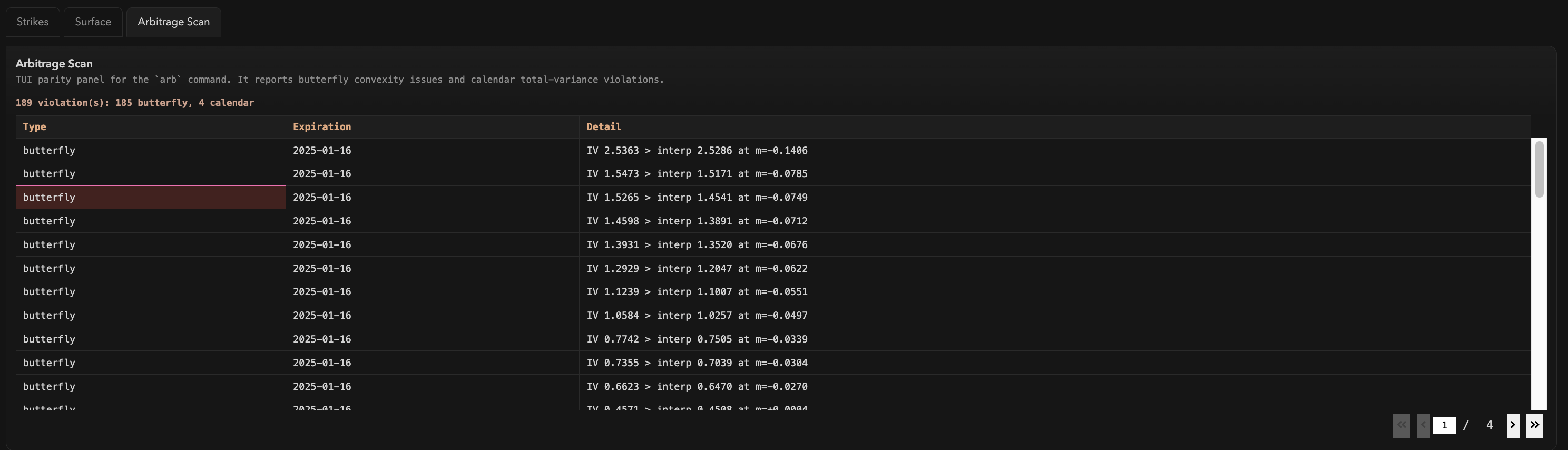Jump to the last results page
Screen dimensions: 1568x450
tap(1534, 425)
